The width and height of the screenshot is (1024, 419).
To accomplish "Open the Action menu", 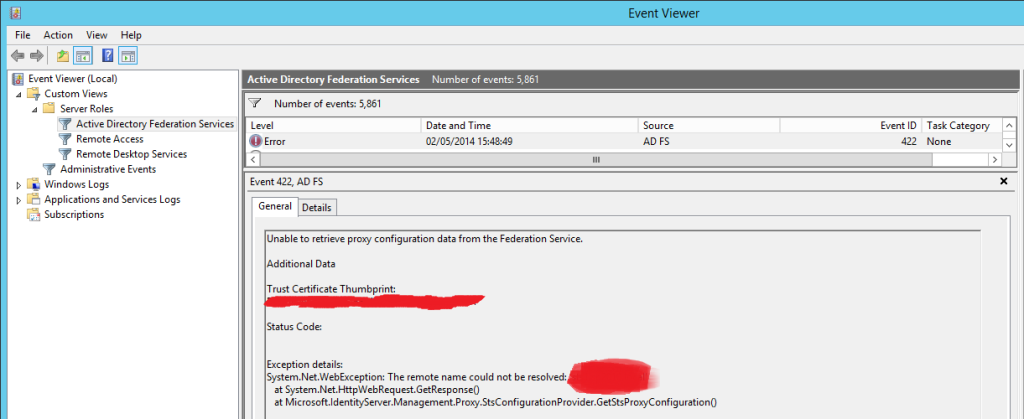I will click(x=58, y=35).
